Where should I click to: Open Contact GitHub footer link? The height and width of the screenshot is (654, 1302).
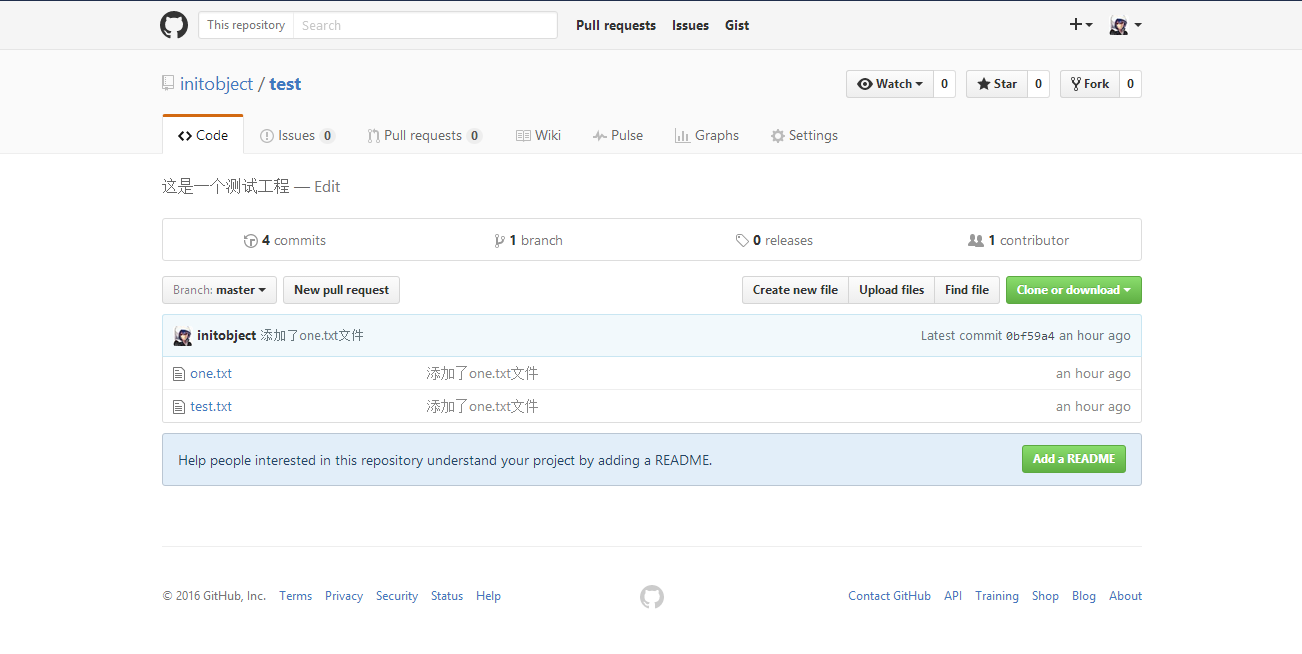[x=889, y=596]
